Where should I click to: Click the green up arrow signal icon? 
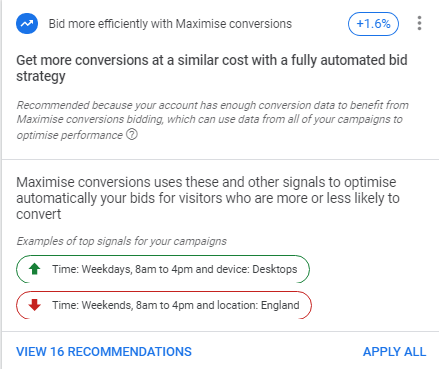click(35, 269)
